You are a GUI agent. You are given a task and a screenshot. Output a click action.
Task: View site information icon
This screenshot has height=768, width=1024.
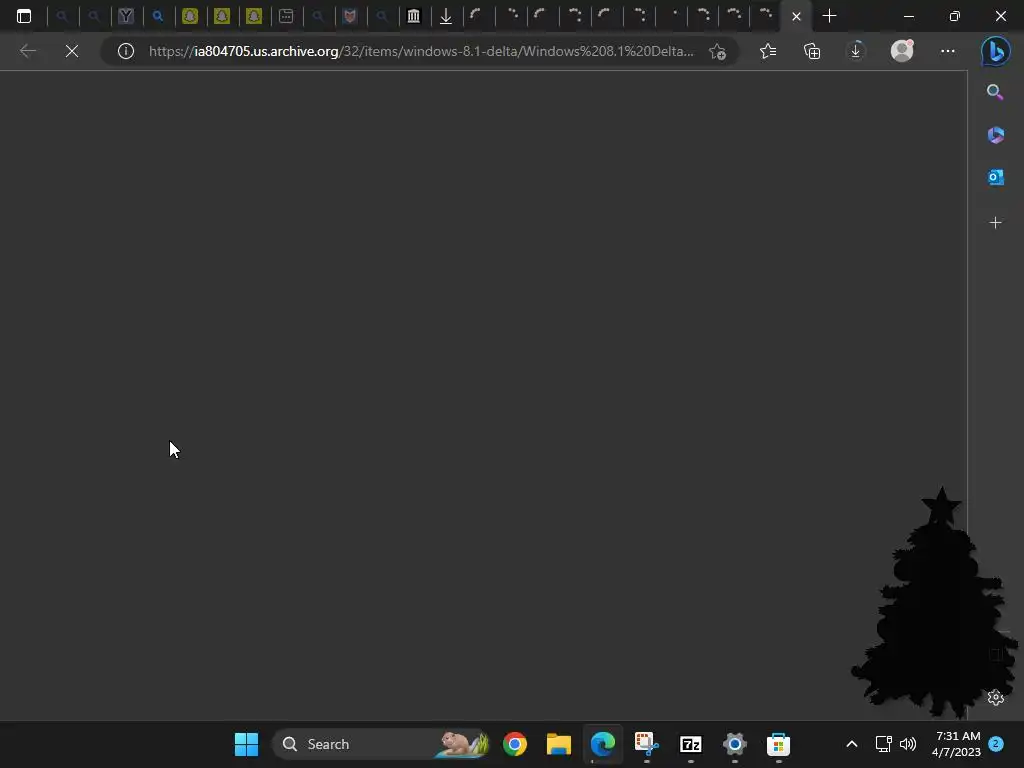[x=126, y=51]
